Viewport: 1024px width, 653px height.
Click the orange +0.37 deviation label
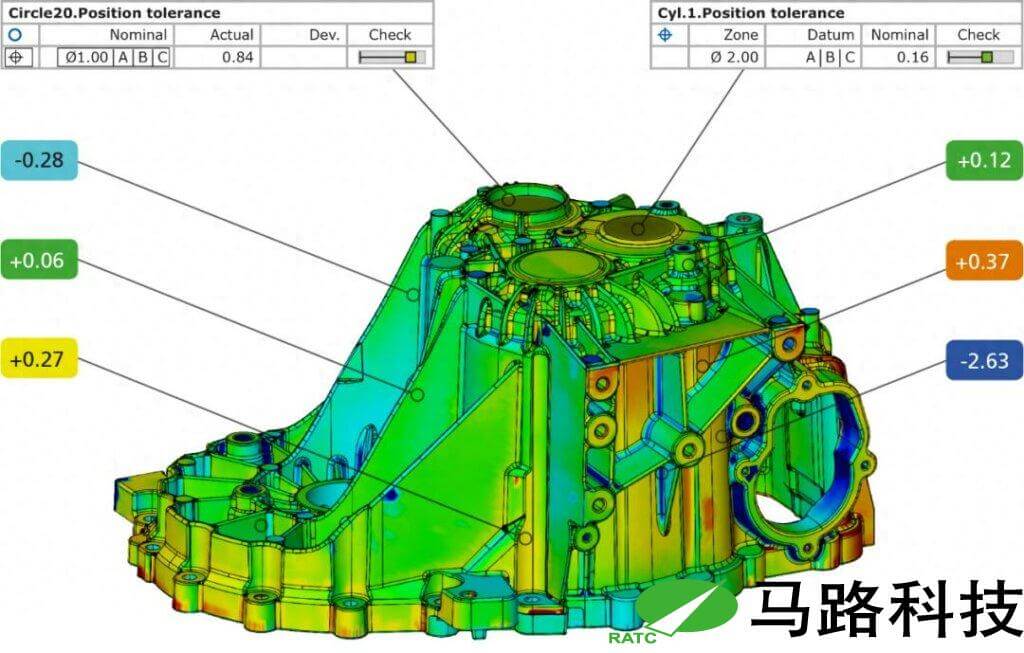983,261
